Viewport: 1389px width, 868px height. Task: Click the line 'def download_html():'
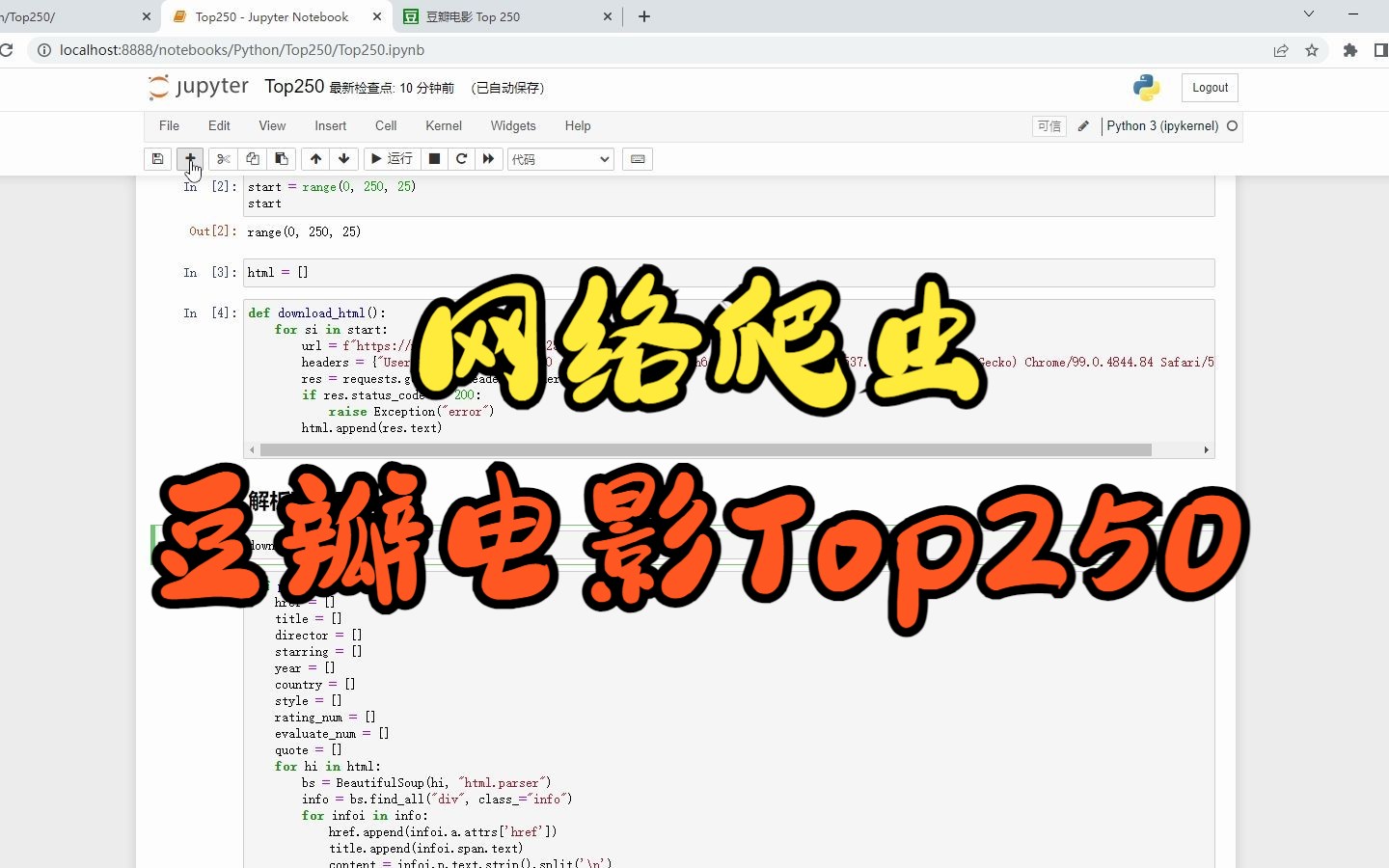coord(316,313)
